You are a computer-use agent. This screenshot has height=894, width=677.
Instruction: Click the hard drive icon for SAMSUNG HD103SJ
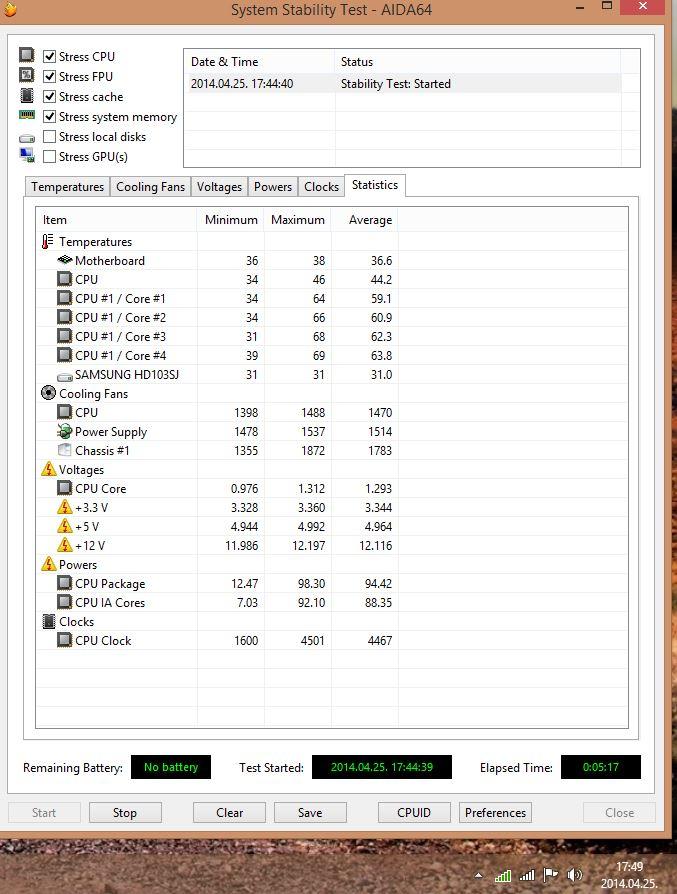pos(65,376)
